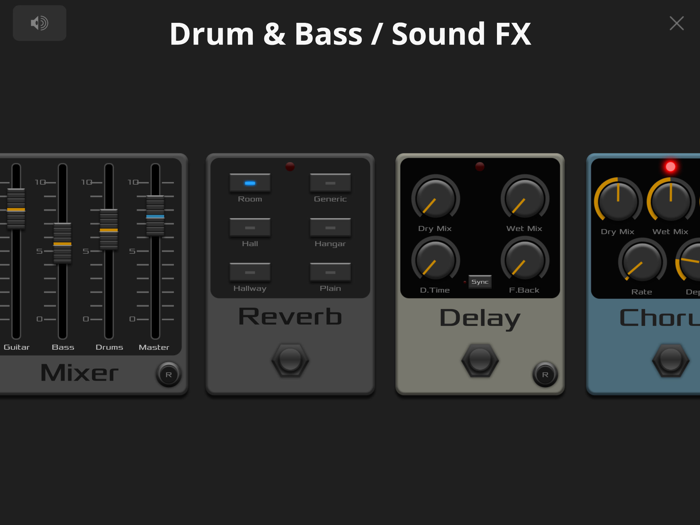Reset the Delay pedal with R button
The height and width of the screenshot is (525, 700).
pyautogui.click(x=545, y=374)
